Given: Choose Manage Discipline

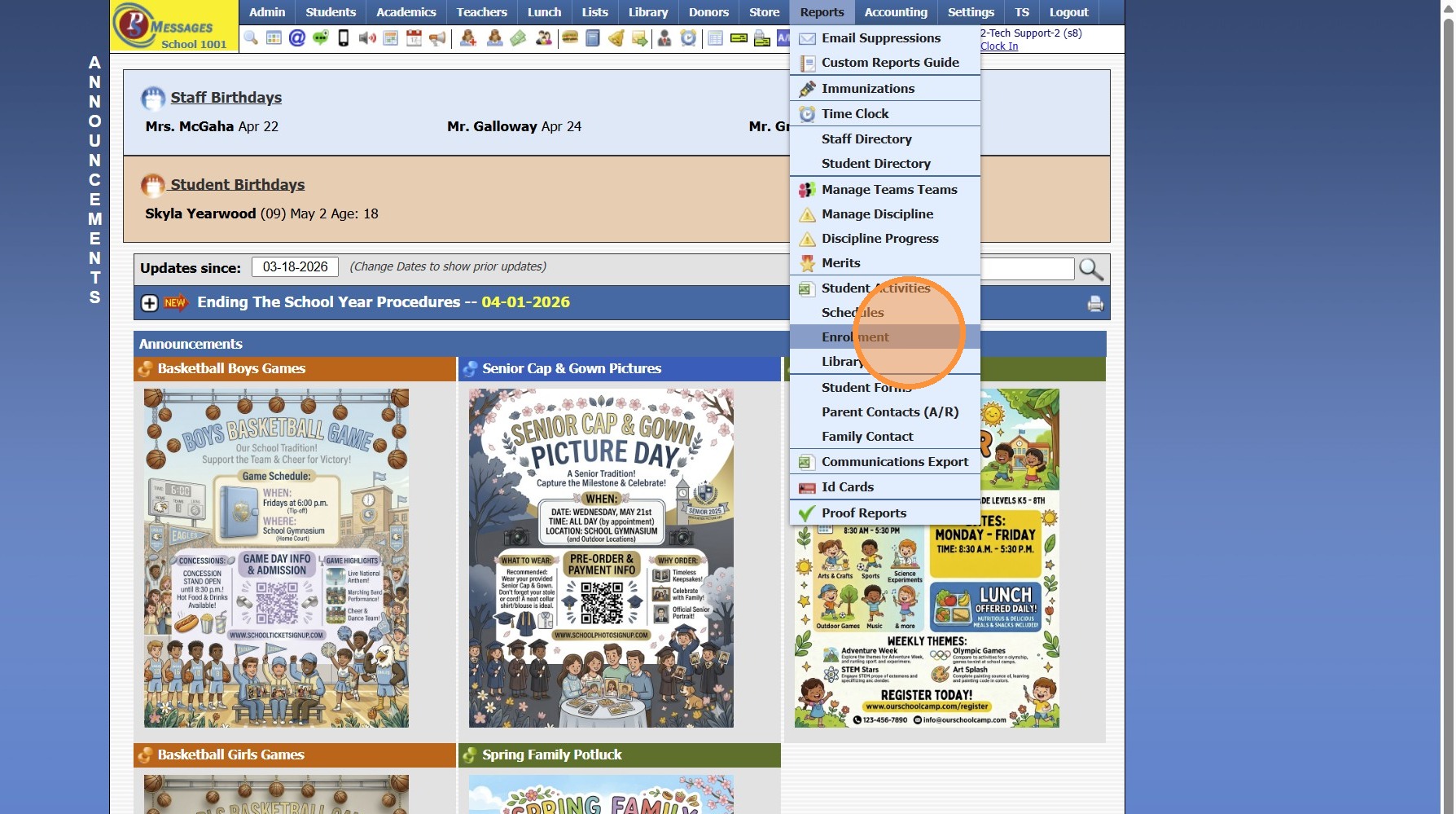Looking at the screenshot, I should point(885,214).
